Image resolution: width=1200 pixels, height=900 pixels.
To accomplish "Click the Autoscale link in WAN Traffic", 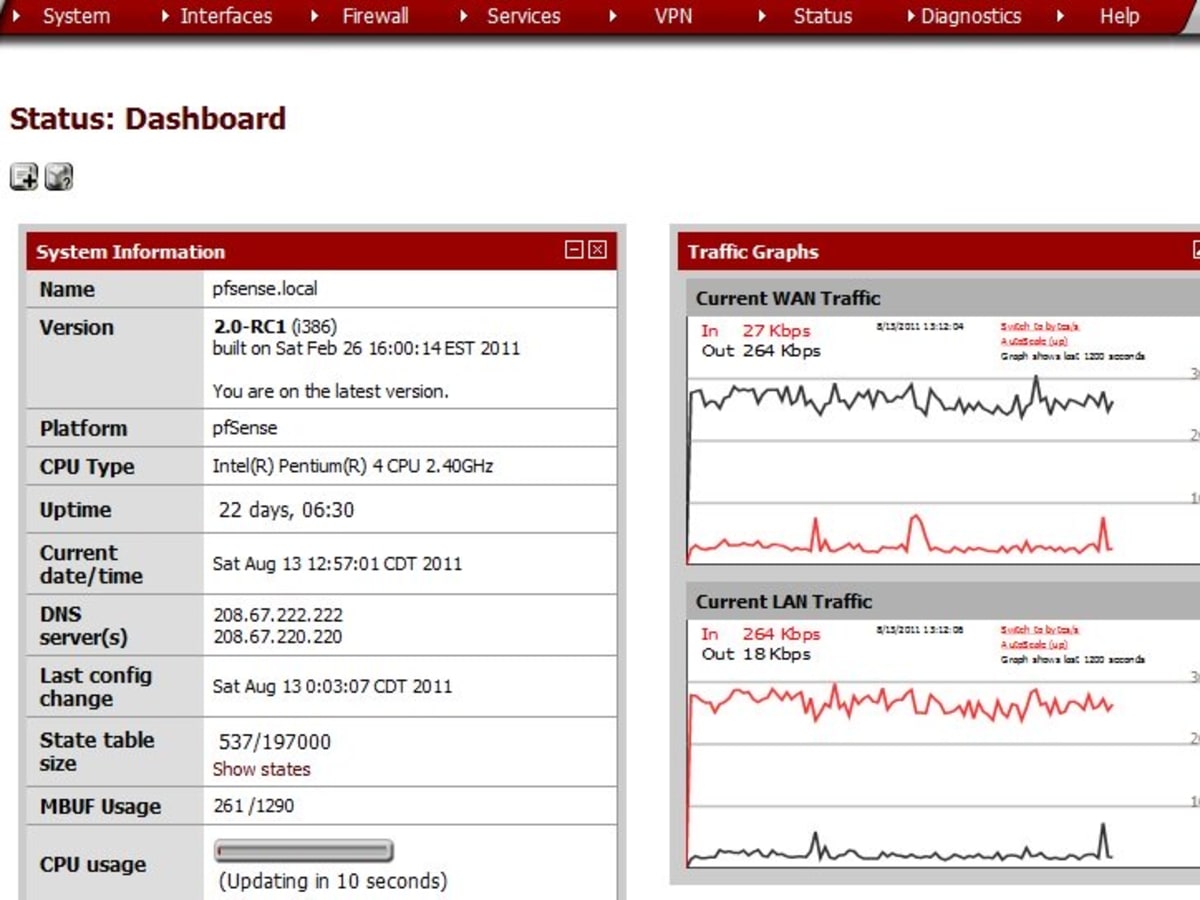I will [1034, 341].
